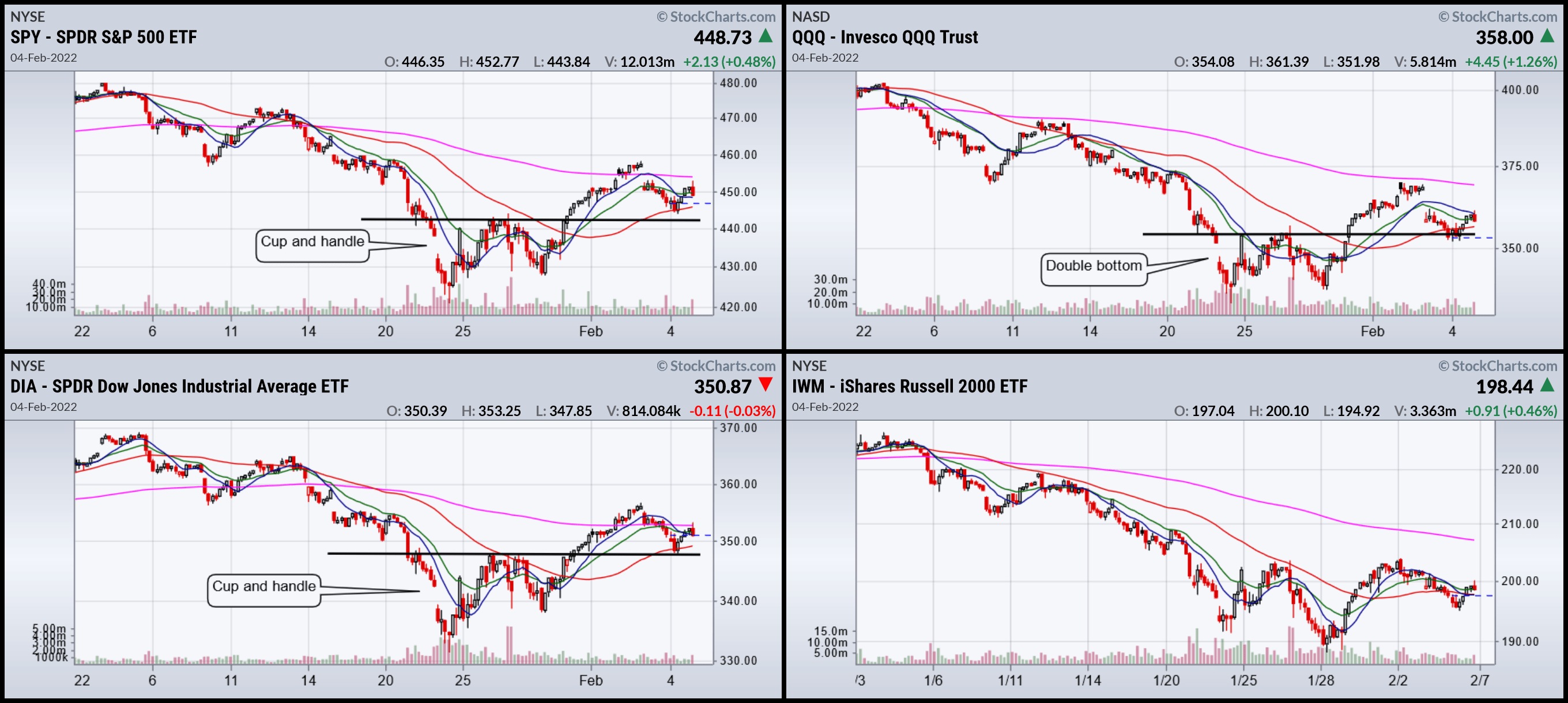Click the NYSE exchange label above SPY
1568x703 pixels.
click(28, 17)
